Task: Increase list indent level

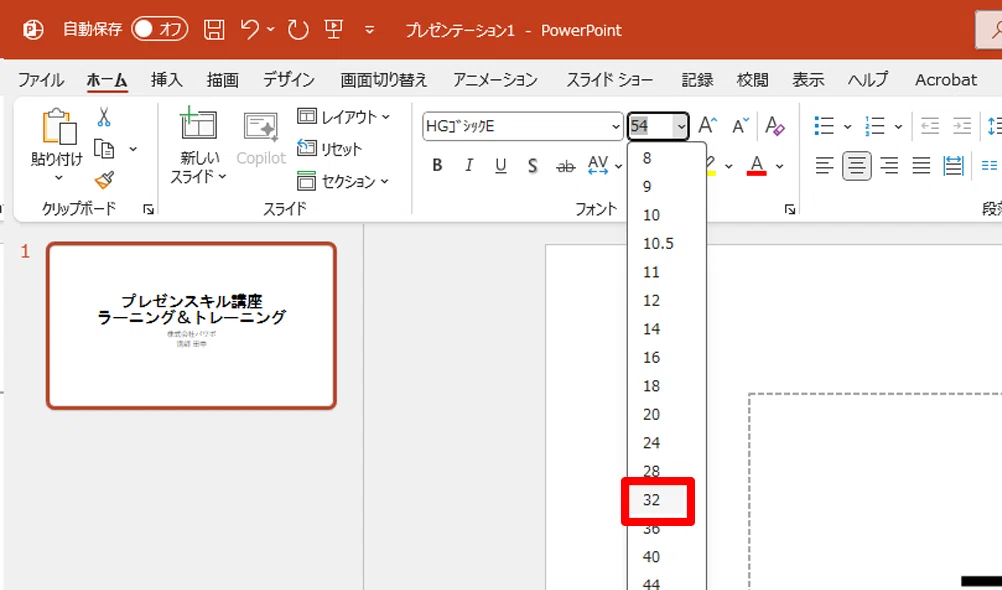Action: point(962,125)
